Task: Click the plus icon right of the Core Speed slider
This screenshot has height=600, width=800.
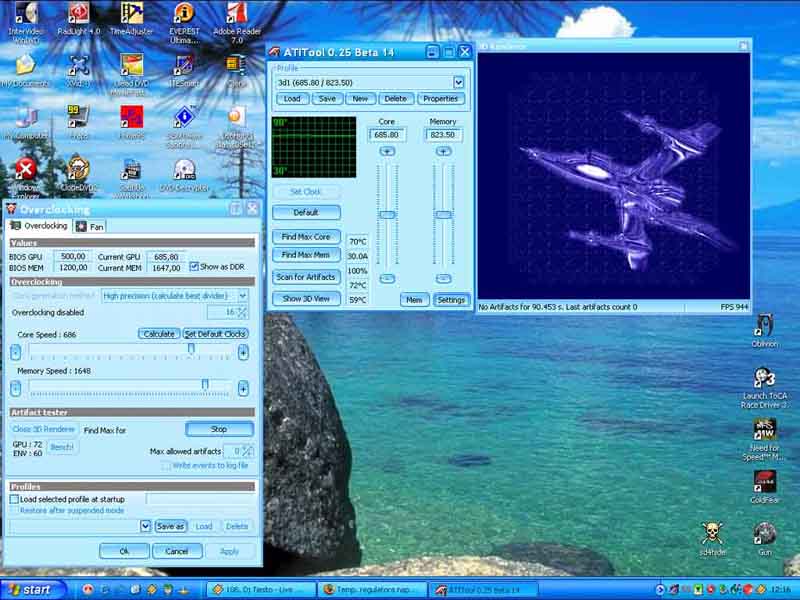Action: (243, 352)
